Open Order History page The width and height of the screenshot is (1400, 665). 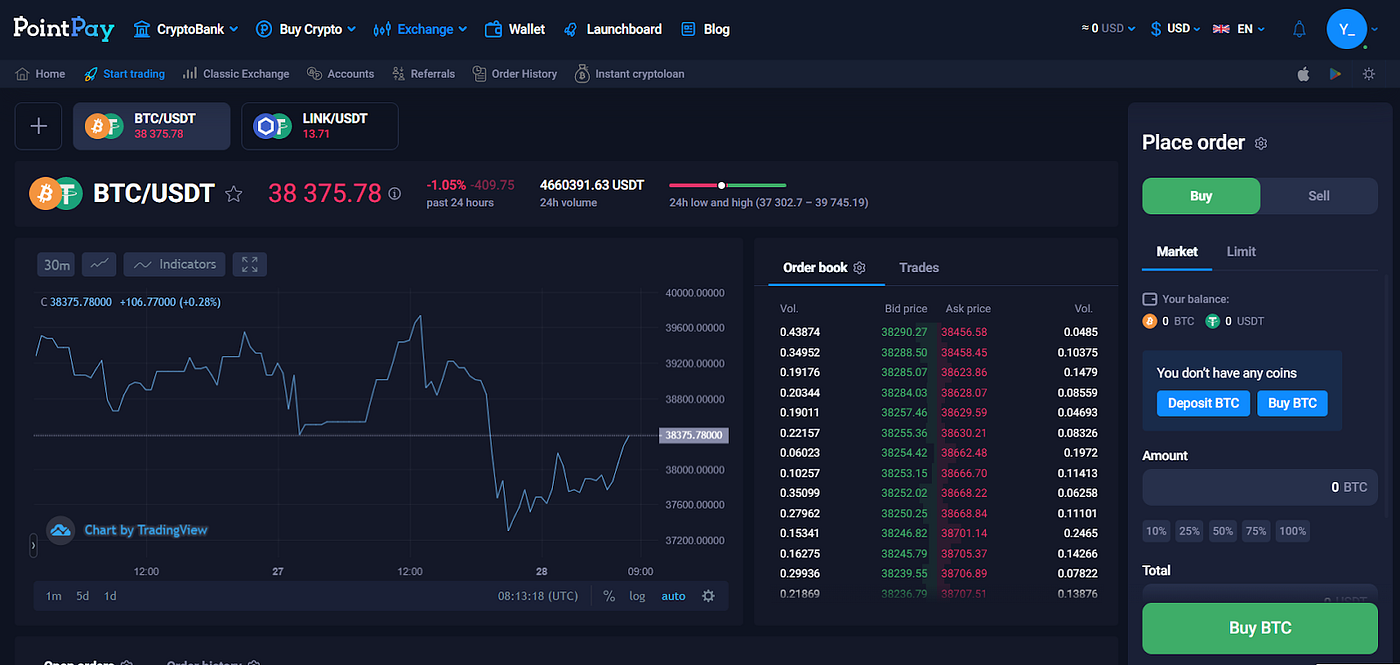click(515, 74)
